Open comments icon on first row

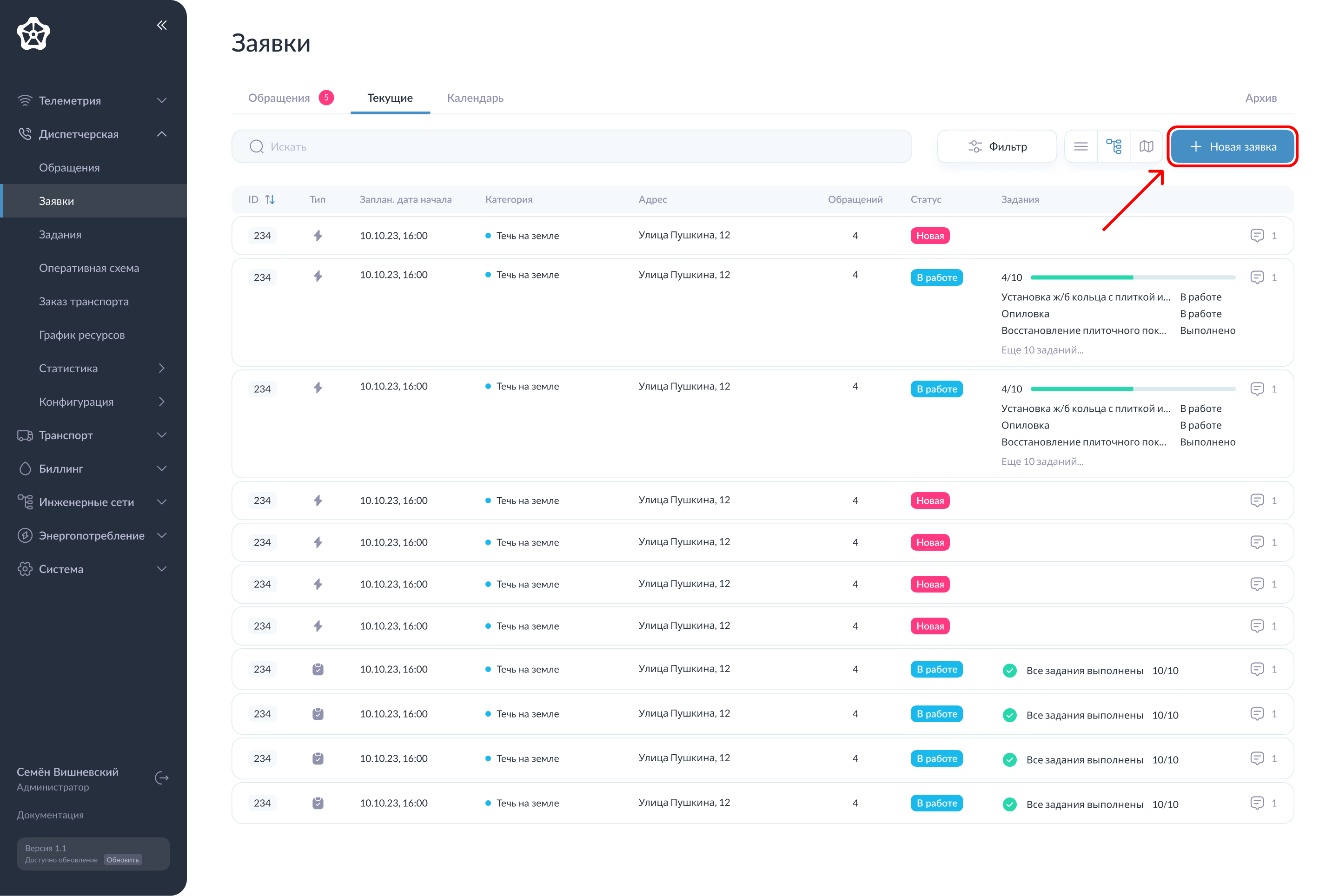1257,236
